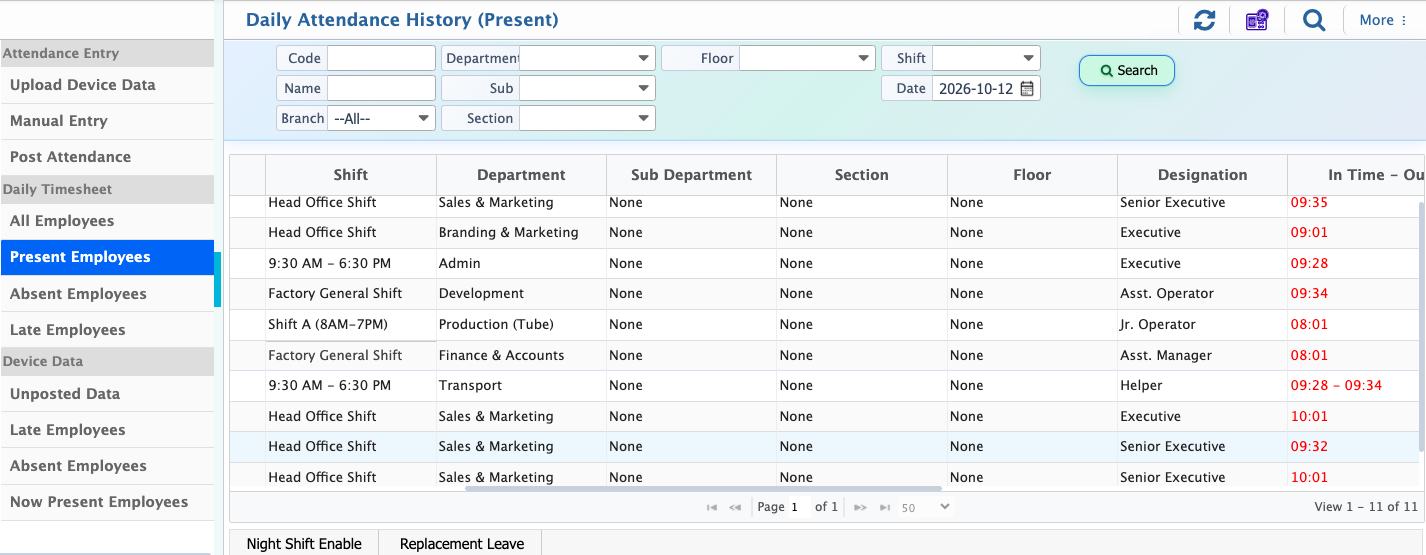Open the purple calculator device icon
The width and height of the screenshot is (1426, 555).
pos(1257,20)
